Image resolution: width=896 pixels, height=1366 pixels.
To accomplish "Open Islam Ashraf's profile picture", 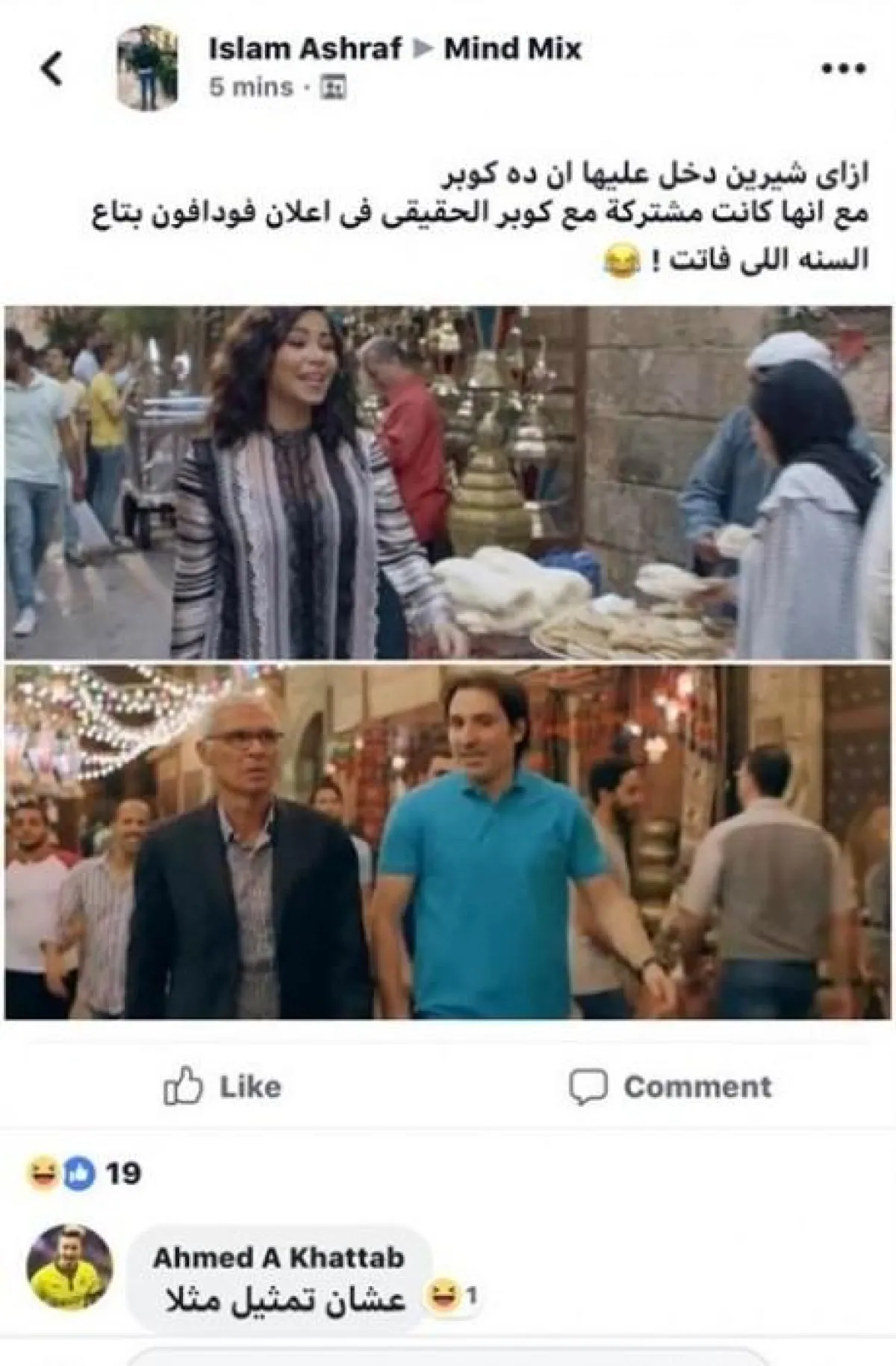I will (148, 67).
